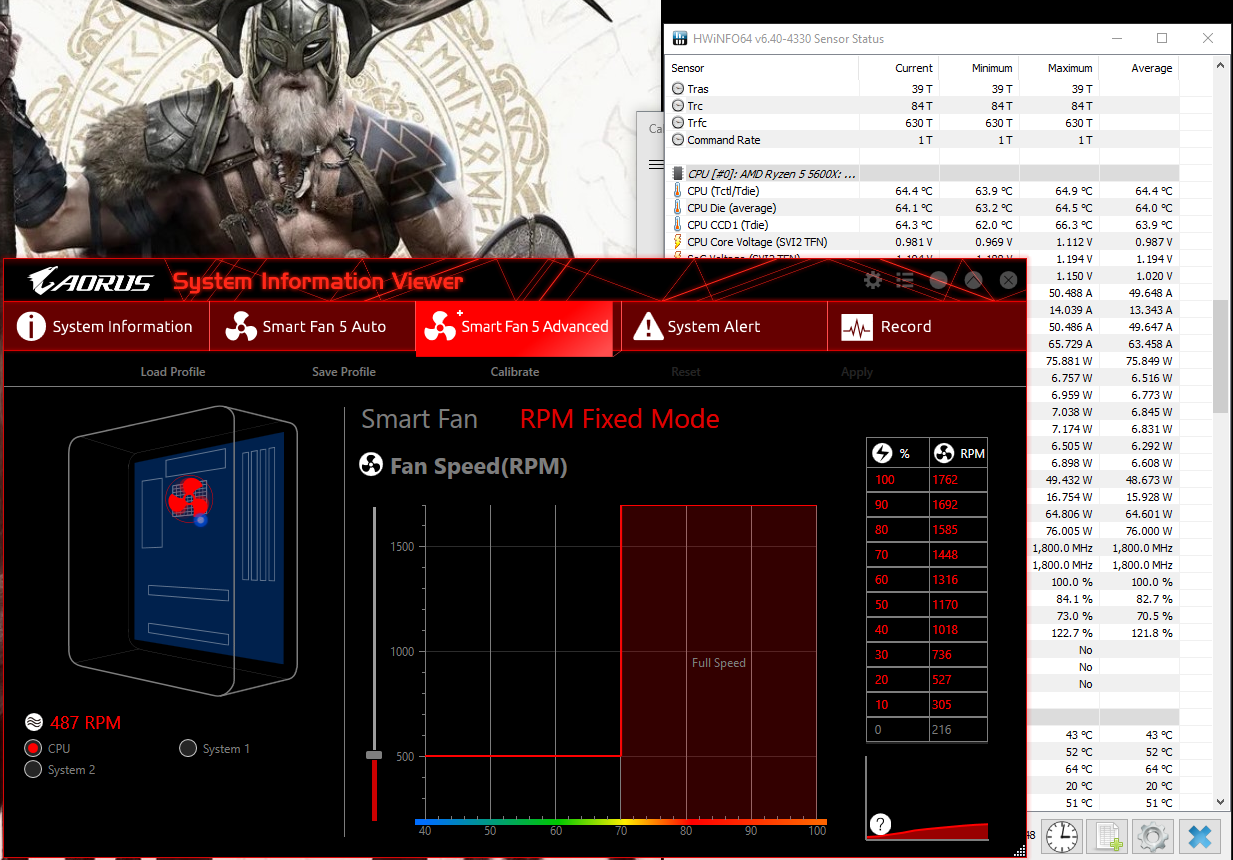Image resolution: width=1233 pixels, height=860 pixels.
Task: Click the Calibrate button
Action: pyautogui.click(x=515, y=372)
